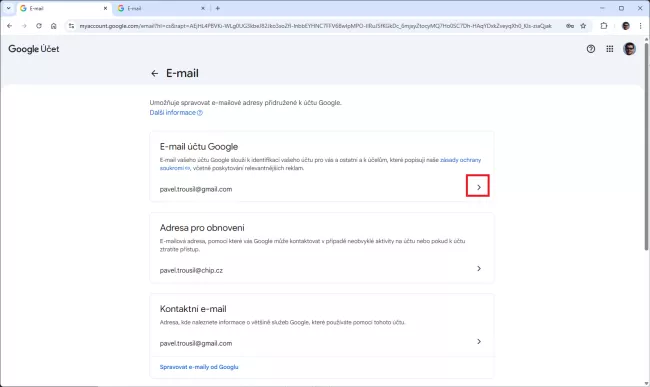
Task: Minimize the browser window
Action: point(602,8)
